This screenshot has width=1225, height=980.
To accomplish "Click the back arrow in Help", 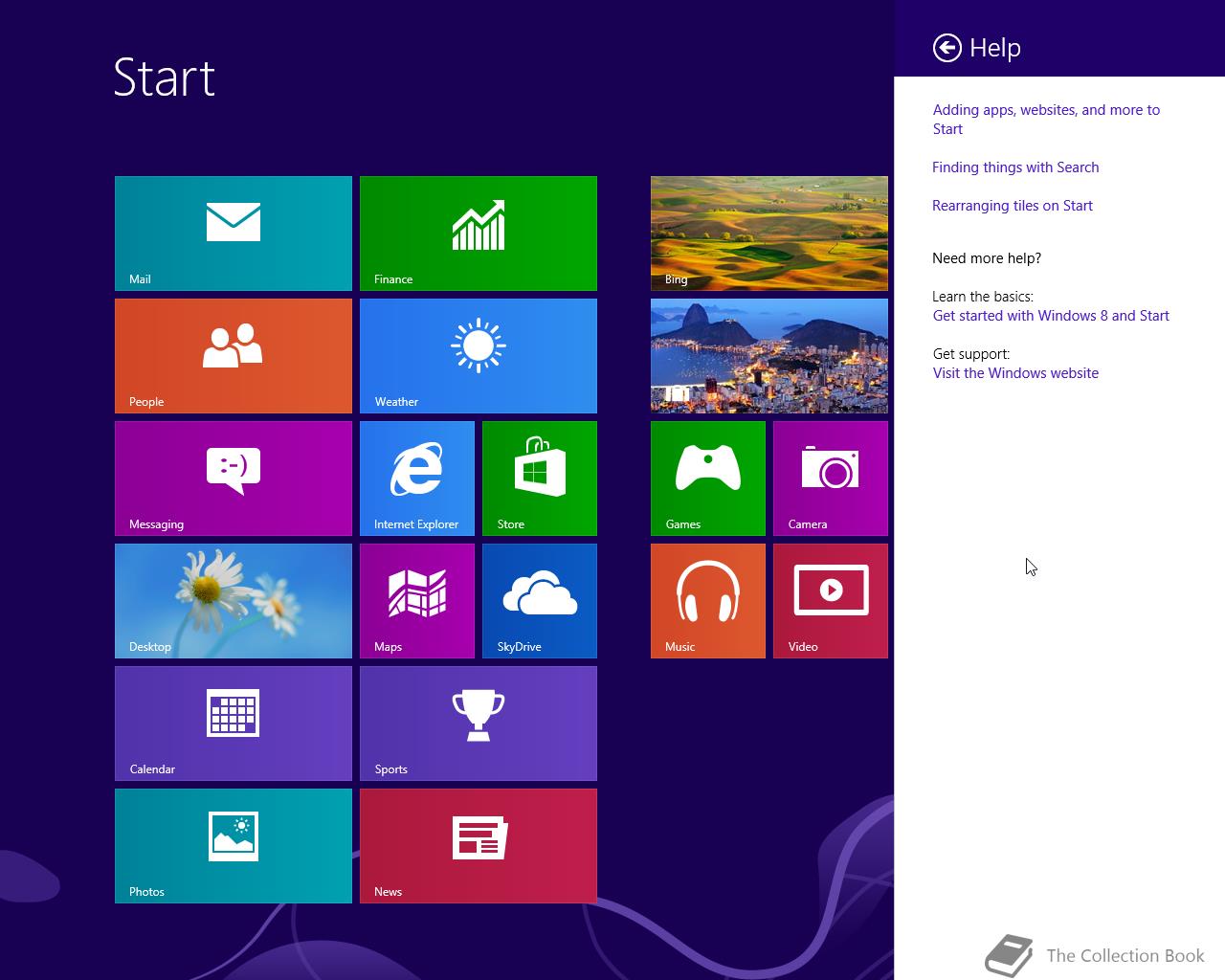I will 947,48.
